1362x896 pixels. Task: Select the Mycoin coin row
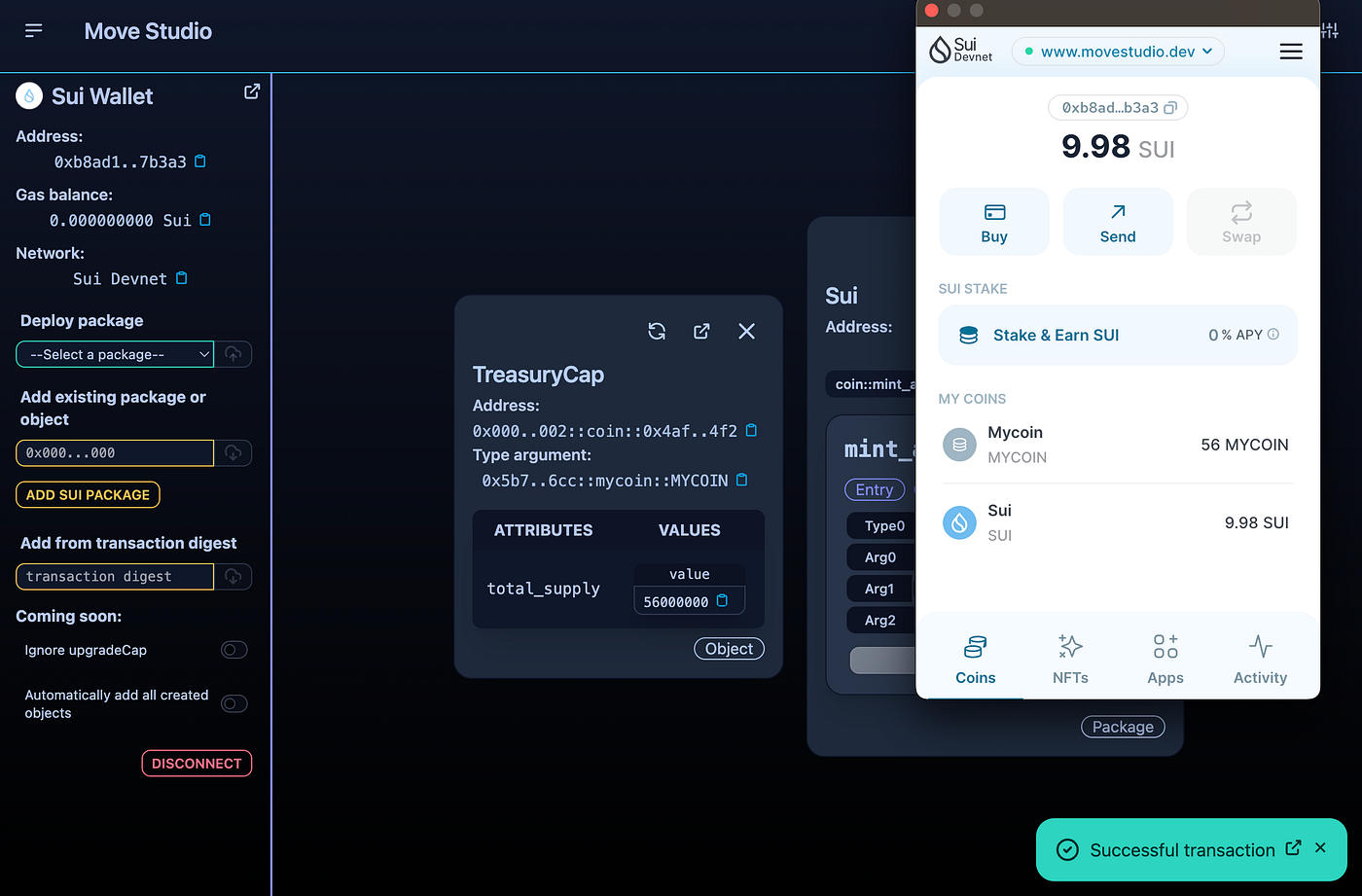[1118, 445]
